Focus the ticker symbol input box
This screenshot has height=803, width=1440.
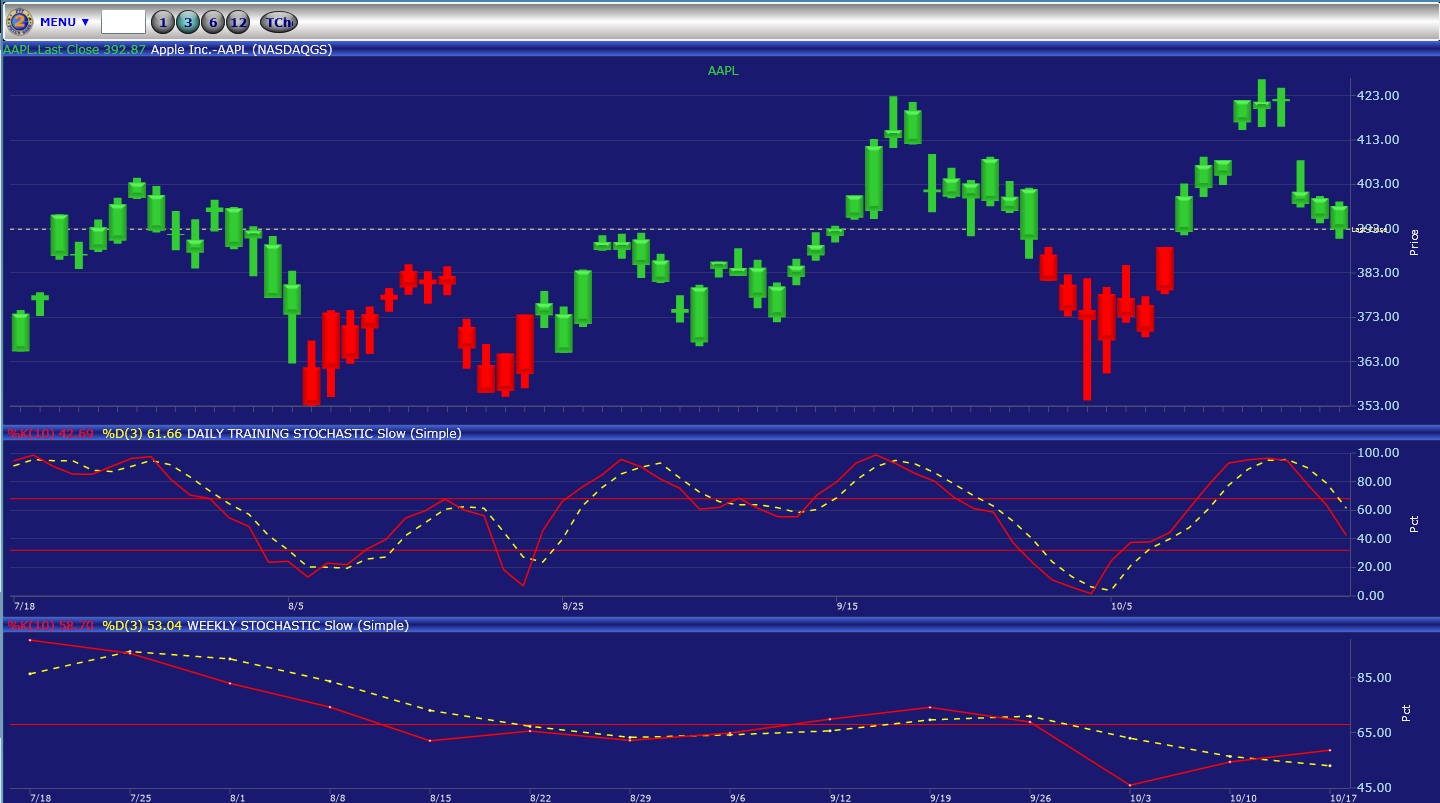123,22
